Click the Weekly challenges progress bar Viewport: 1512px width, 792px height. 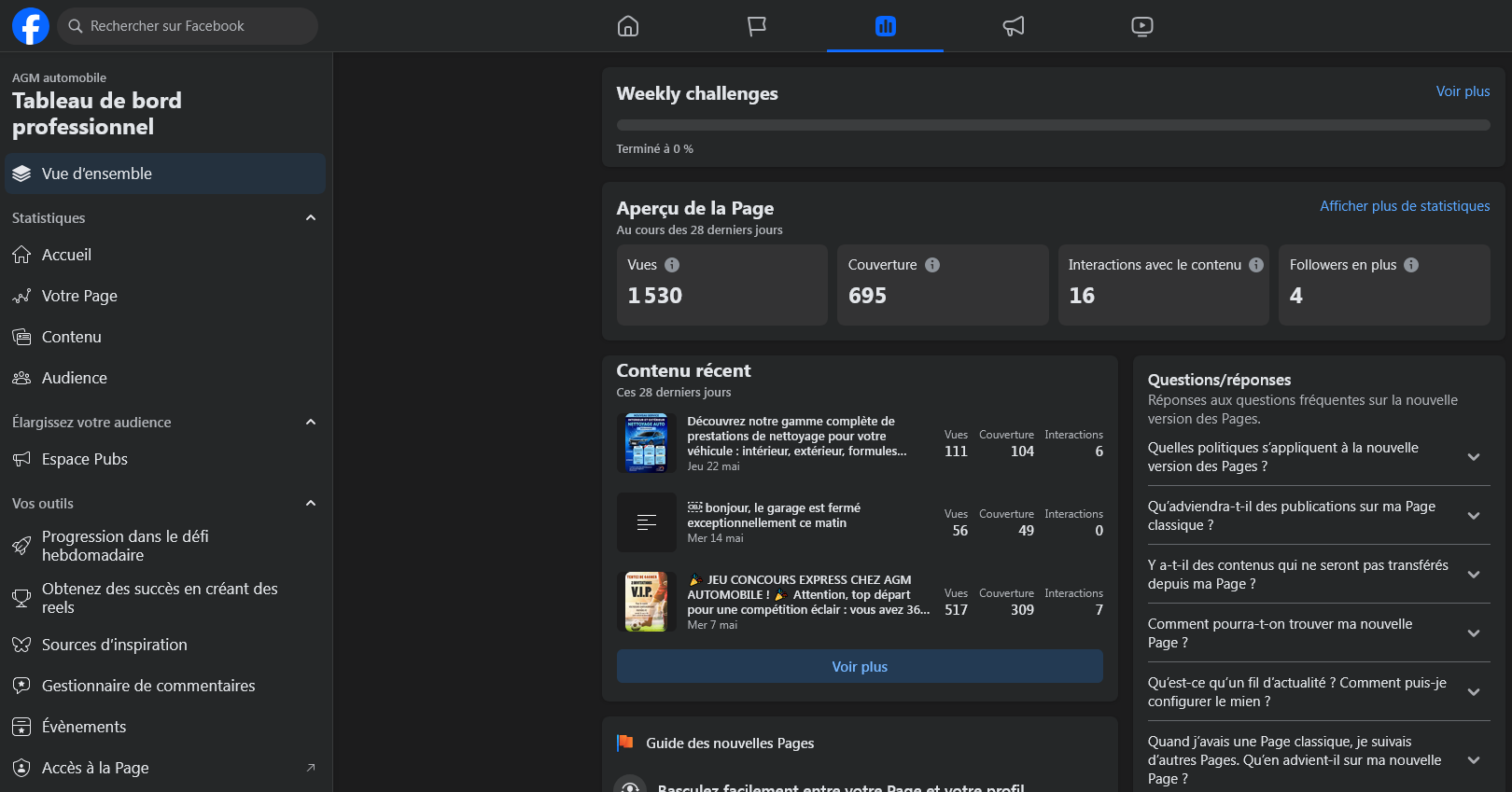[x=1053, y=125]
